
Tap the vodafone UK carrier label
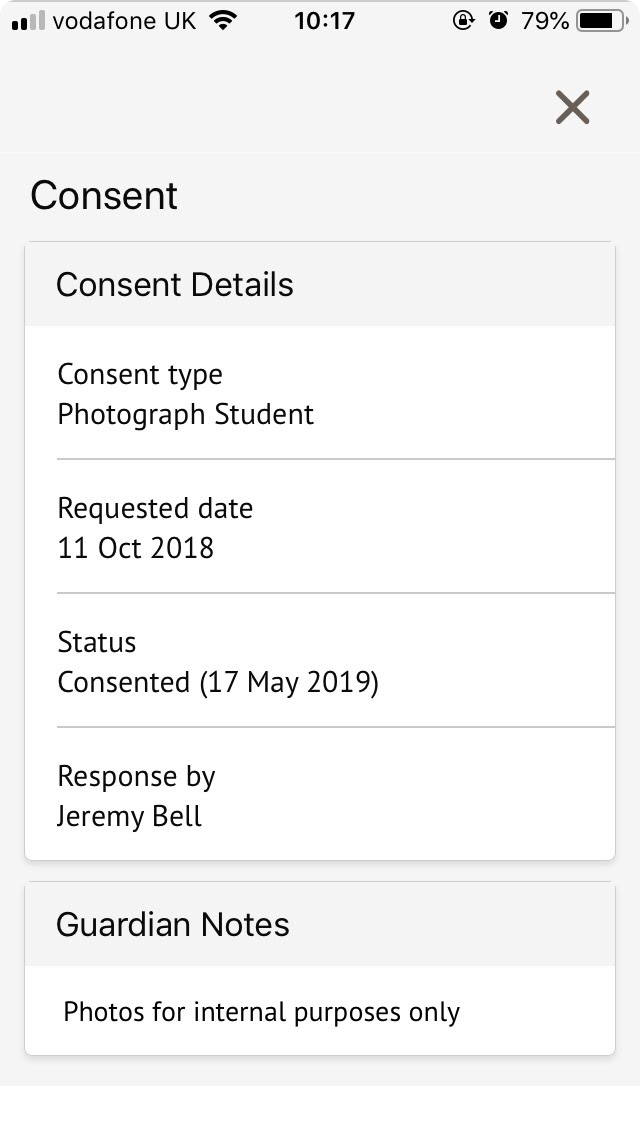[124, 21]
